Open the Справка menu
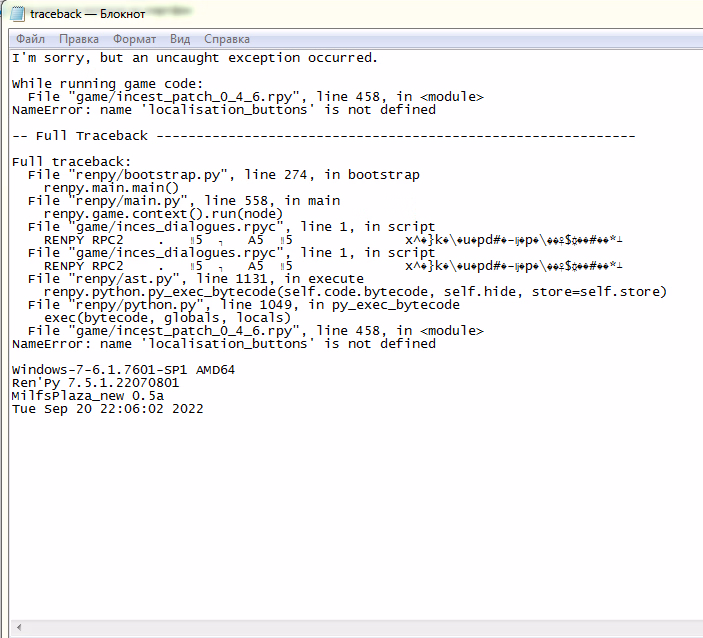703x638 pixels. [x=227, y=39]
